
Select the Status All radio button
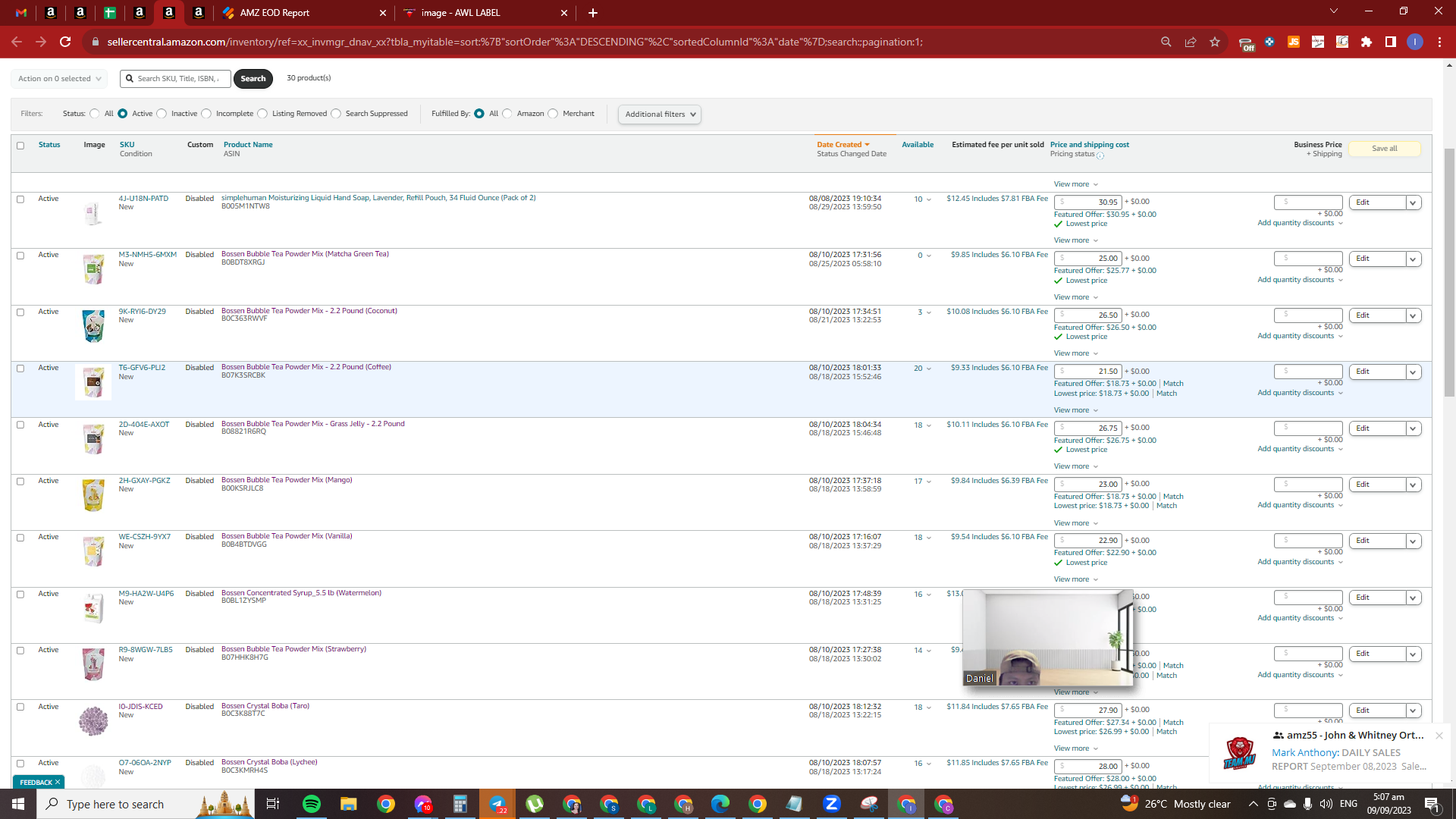pyautogui.click(x=95, y=114)
